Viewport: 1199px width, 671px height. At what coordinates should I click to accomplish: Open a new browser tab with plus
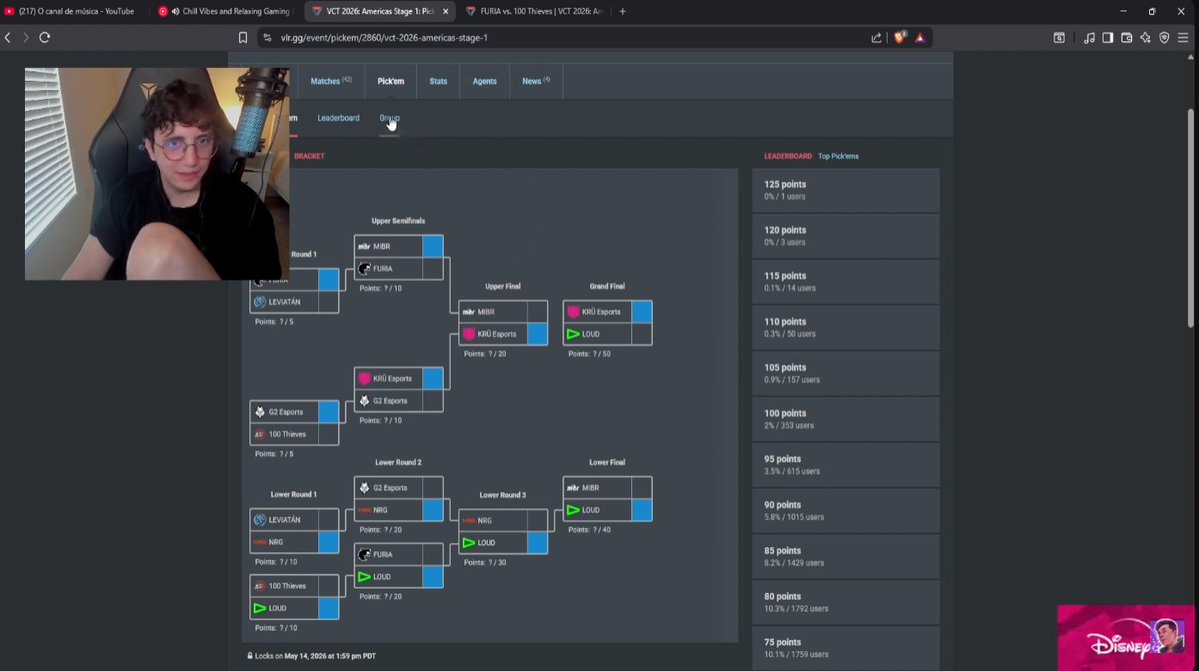click(622, 11)
